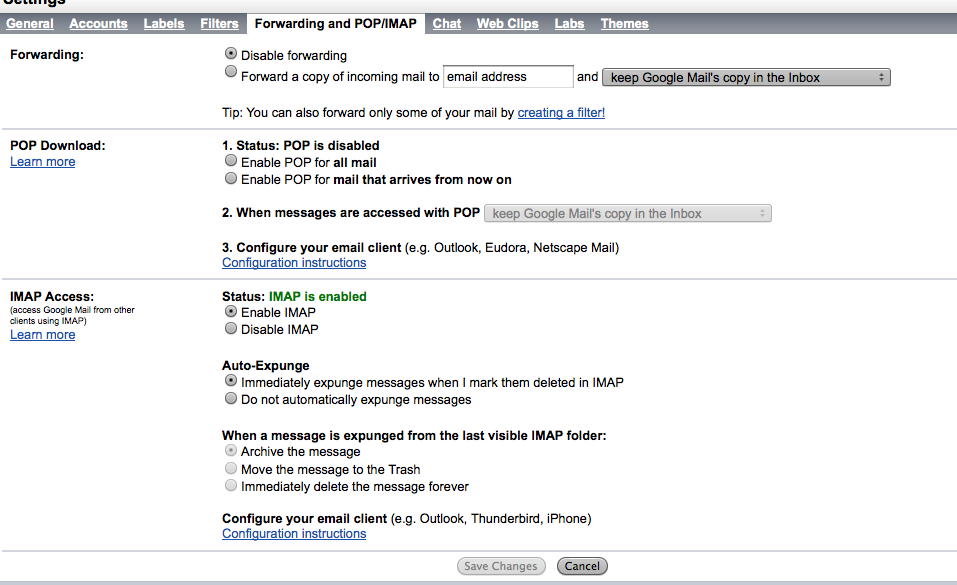Viewport: 957px width, 585px height.
Task: Open forwarding keep Google Mail's copy dropdown
Action: coord(746,78)
